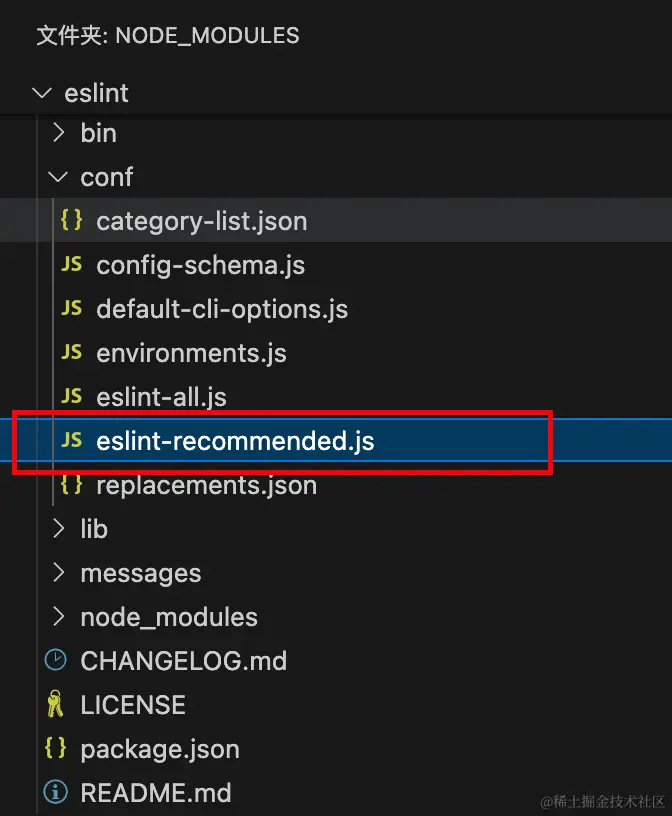Image resolution: width=672 pixels, height=816 pixels.
Task: Open the eslint-all.js file
Action: [x=161, y=397]
